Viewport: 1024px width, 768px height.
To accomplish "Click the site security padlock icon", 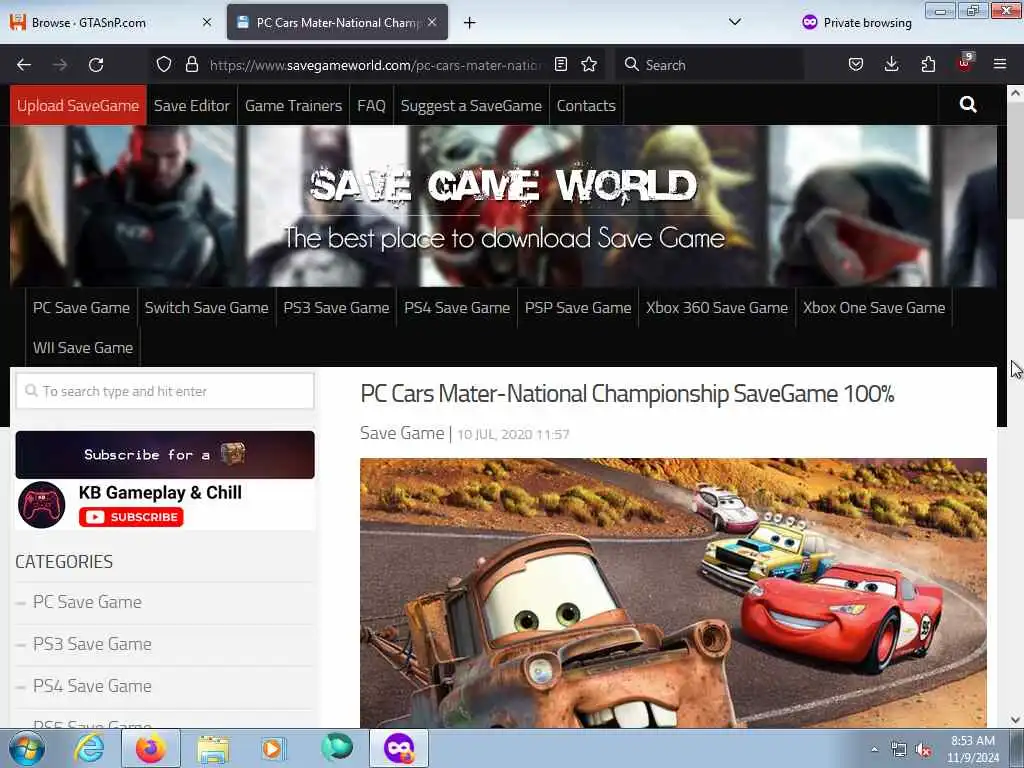I will click(x=191, y=65).
